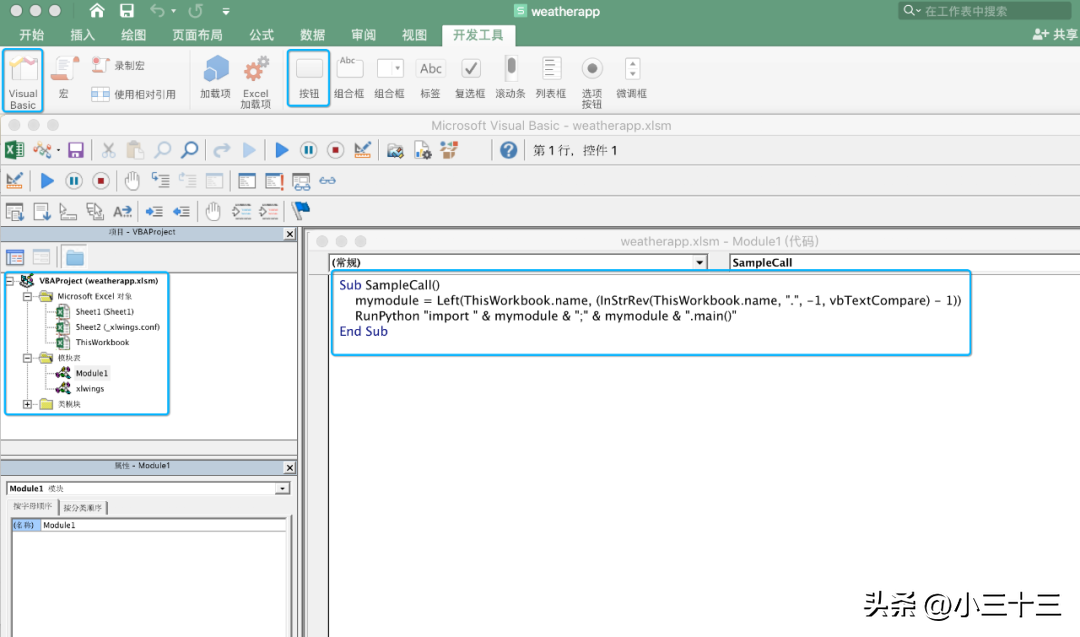Stop execution via red reset button in standard toolbar

[335, 149]
